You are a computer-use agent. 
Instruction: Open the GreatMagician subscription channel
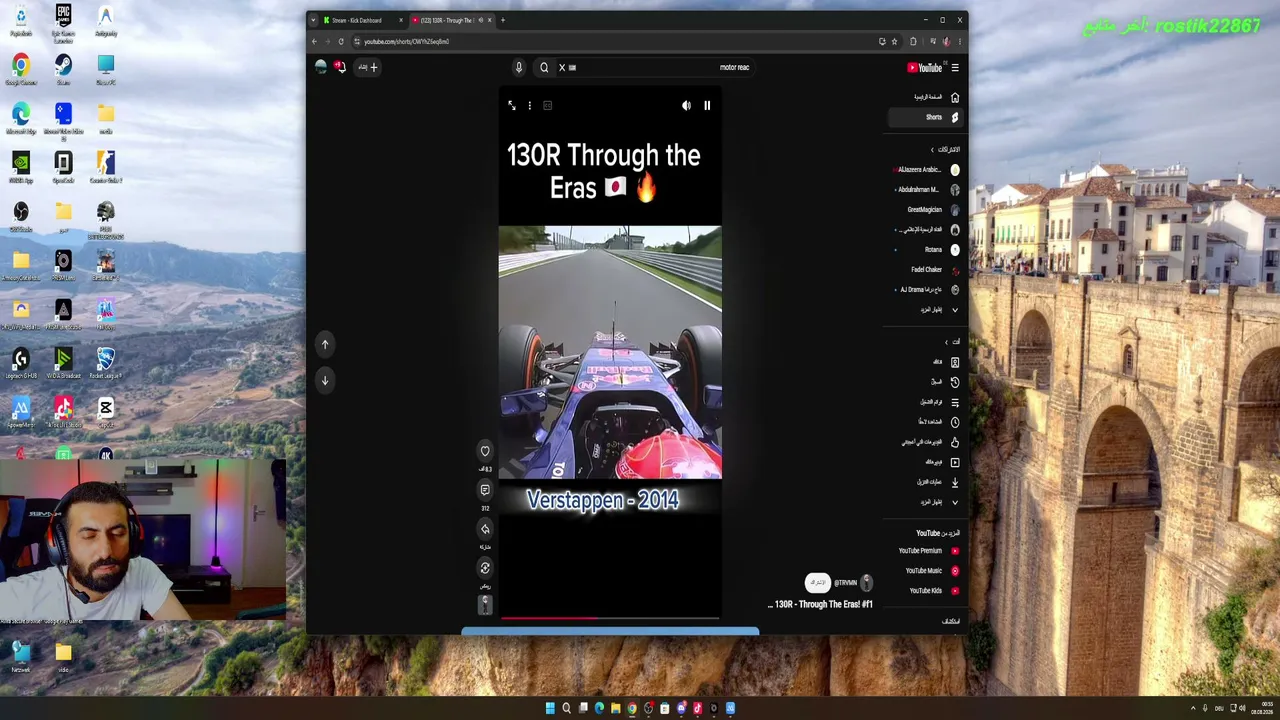(924, 210)
